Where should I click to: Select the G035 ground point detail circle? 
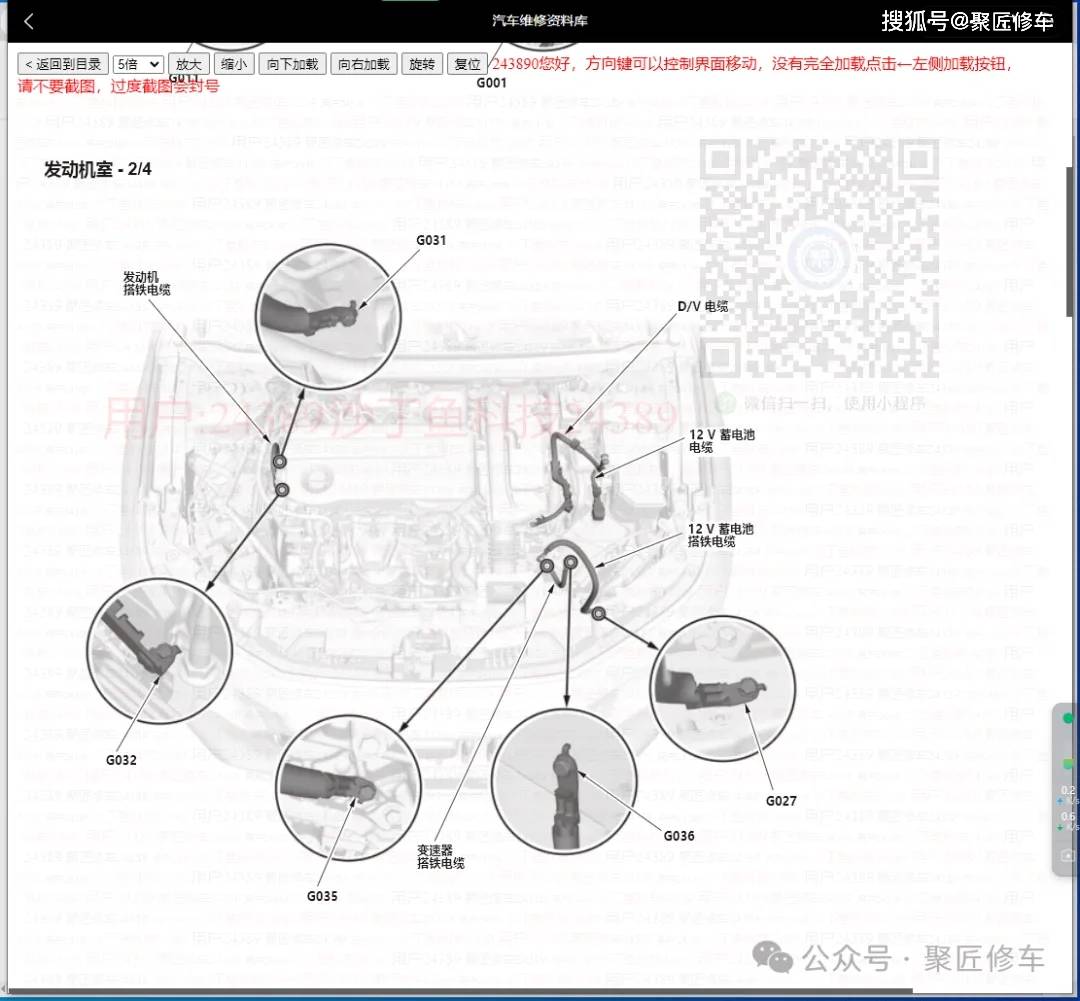click(x=349, y=787)
